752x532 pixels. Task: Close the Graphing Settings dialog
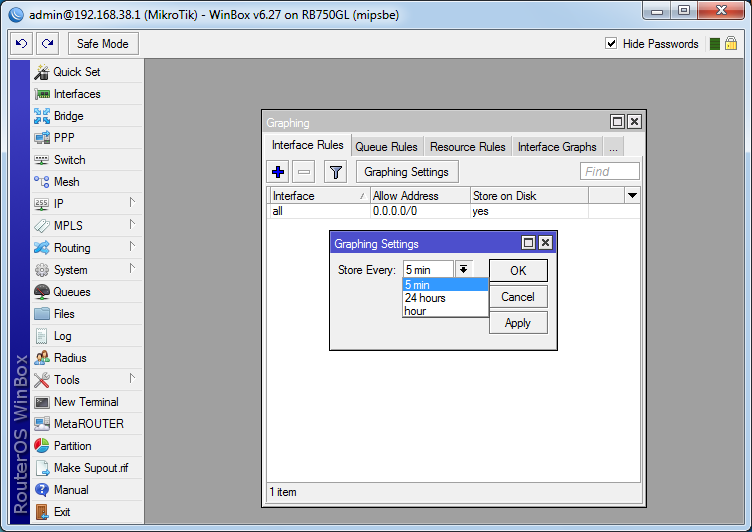[x=545, y=243]
